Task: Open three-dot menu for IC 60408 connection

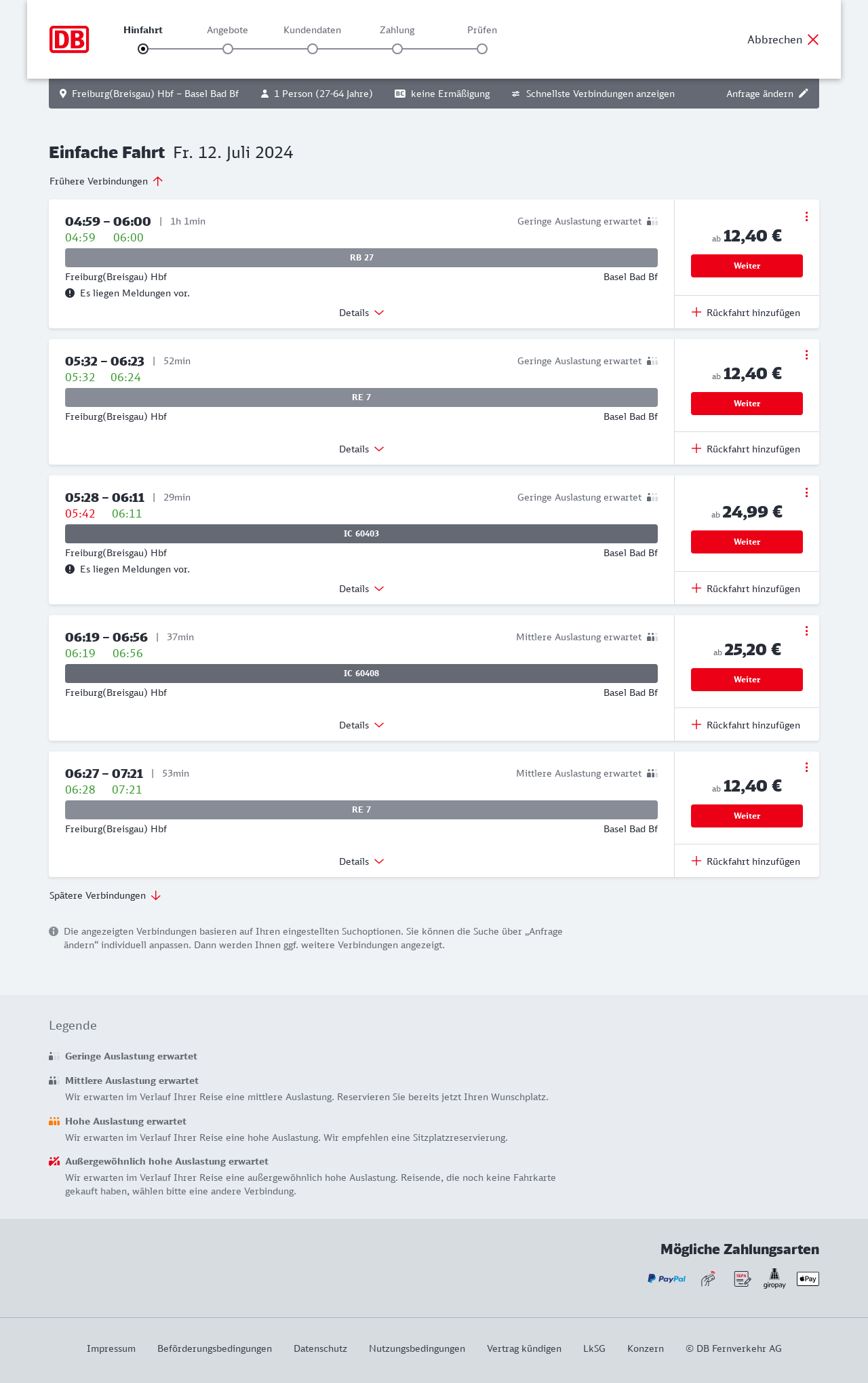Action: pyautogui.click(x=806, y=631)
